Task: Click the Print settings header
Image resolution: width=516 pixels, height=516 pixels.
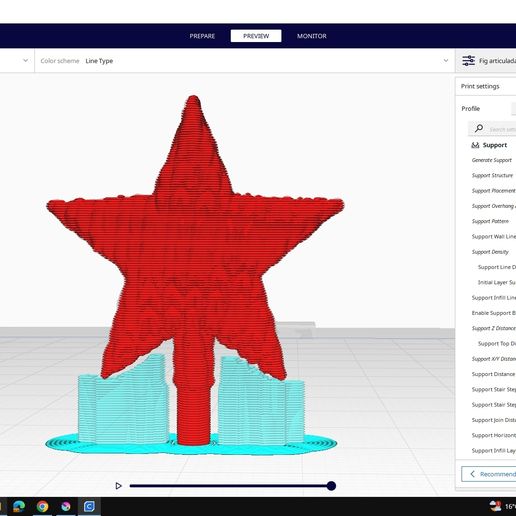Action: pos(480,86)
